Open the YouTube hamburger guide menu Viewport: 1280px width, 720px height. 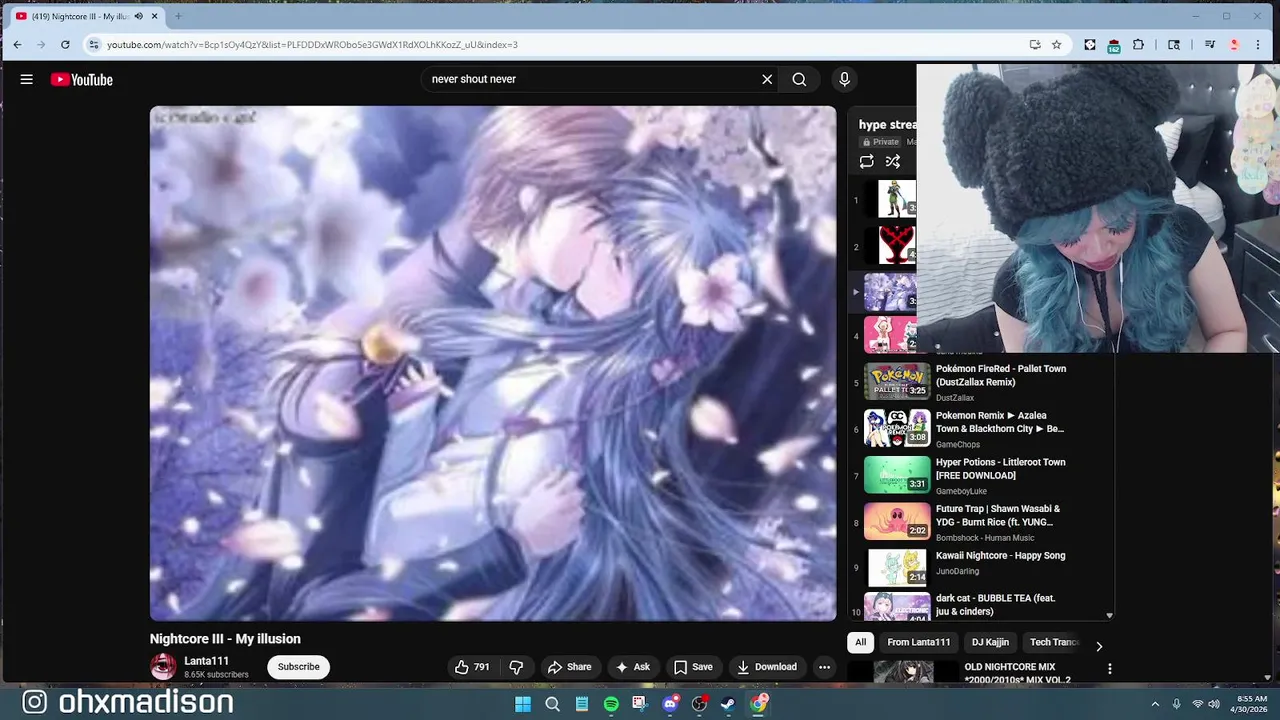pyautogui.click(x=27, y=79)
